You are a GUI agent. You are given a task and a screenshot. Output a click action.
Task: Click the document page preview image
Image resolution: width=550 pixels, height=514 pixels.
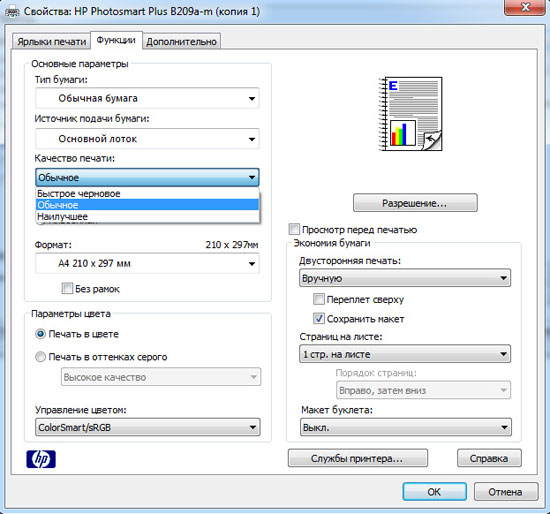tap(410, 114)
